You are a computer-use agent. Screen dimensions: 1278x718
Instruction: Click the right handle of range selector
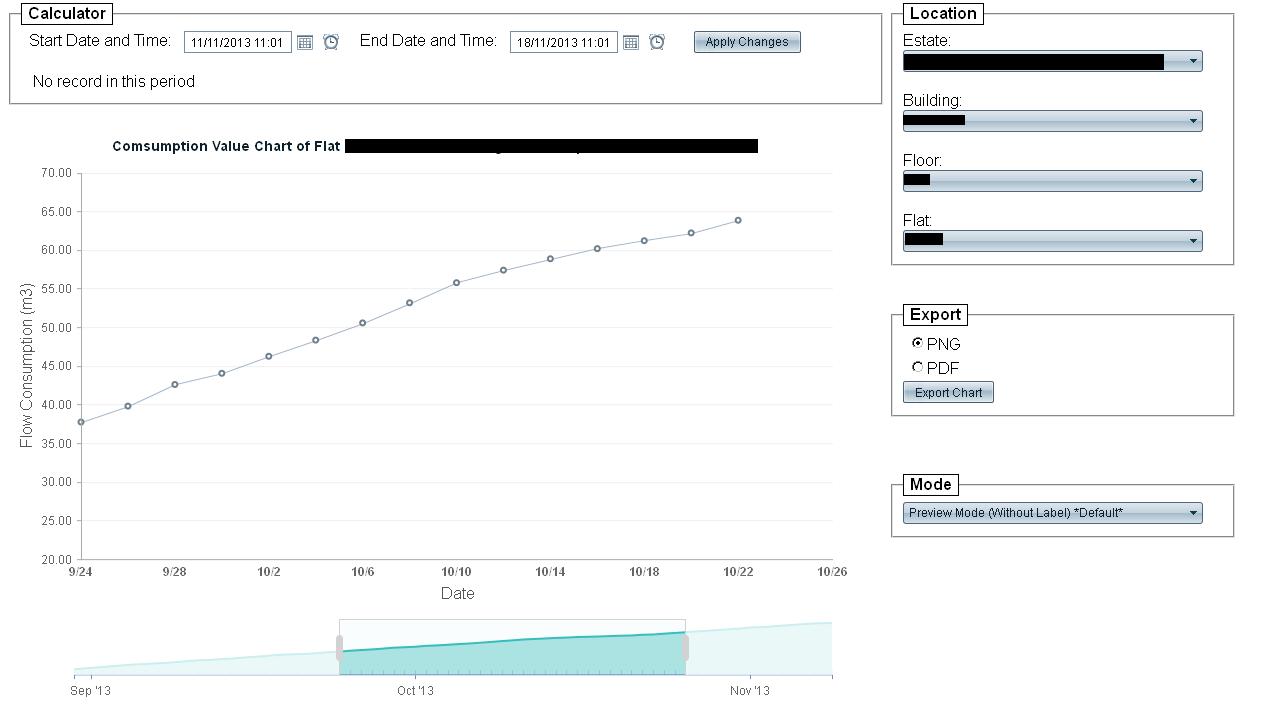[x=685, y=648]
